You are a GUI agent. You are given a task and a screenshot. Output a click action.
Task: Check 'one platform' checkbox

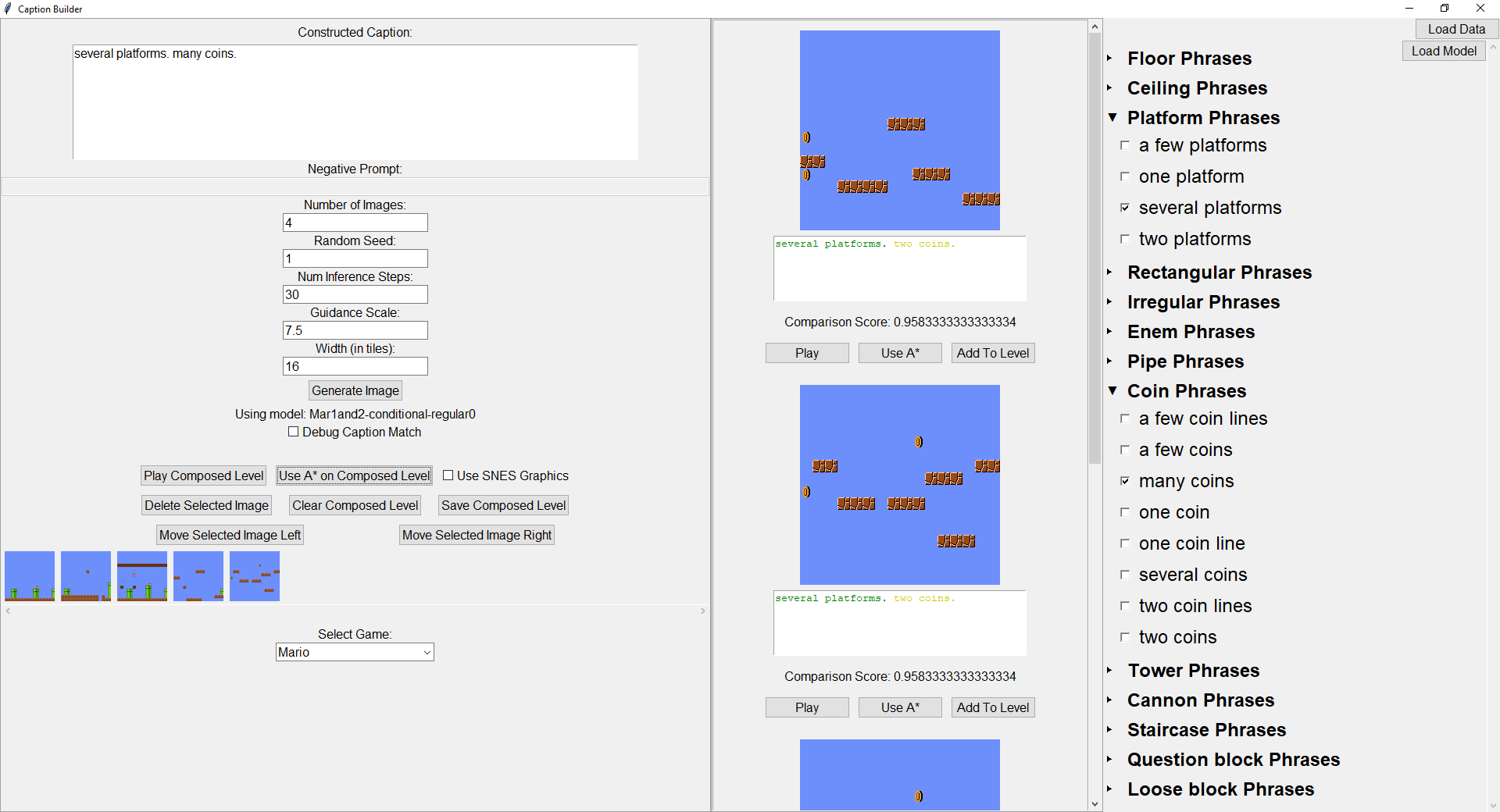1125,176
